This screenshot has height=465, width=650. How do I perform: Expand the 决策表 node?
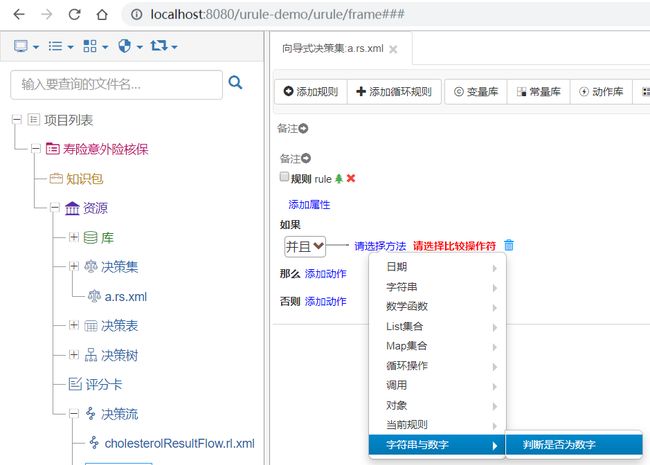[74, 325]
